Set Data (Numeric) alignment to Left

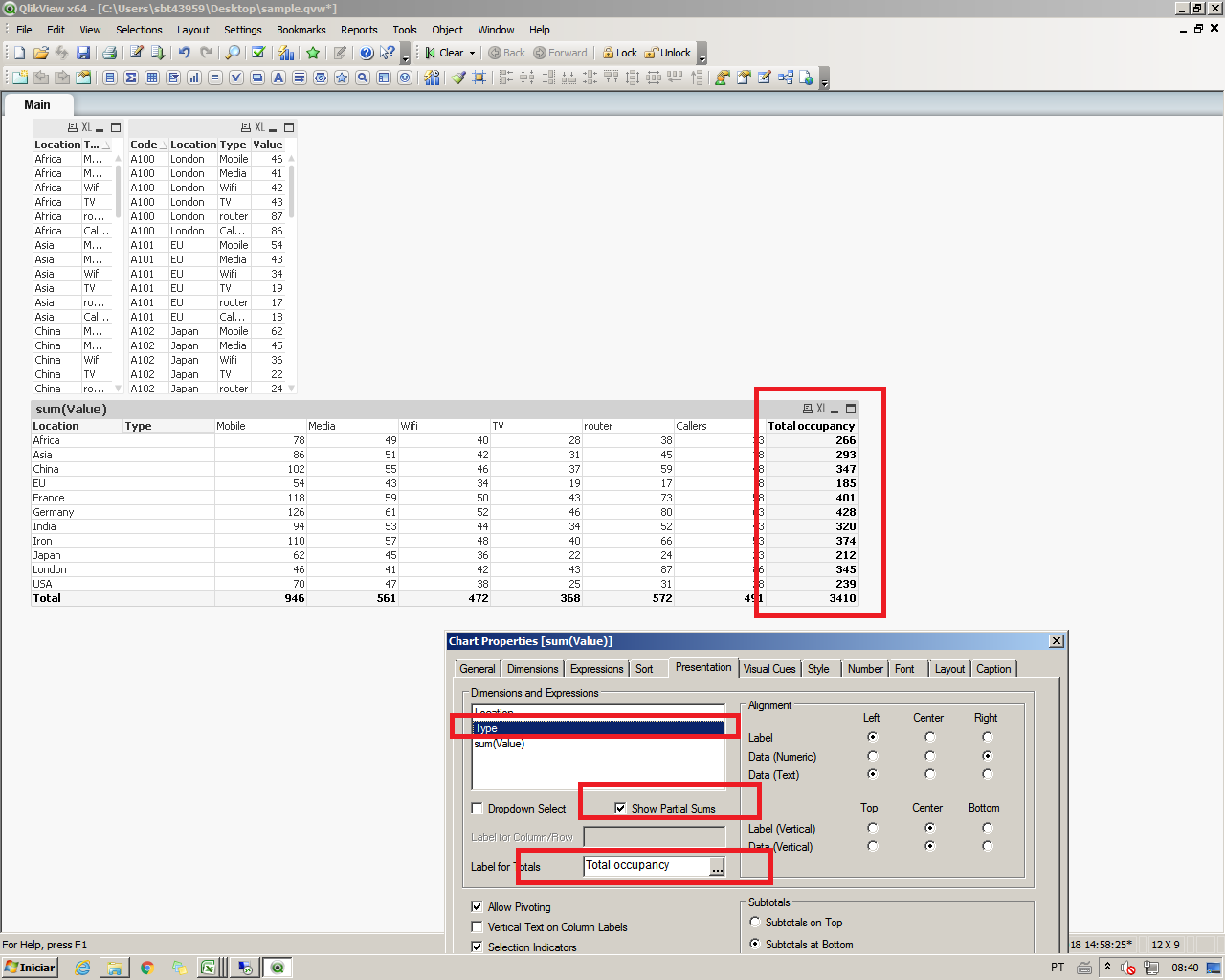coord(872,756)
